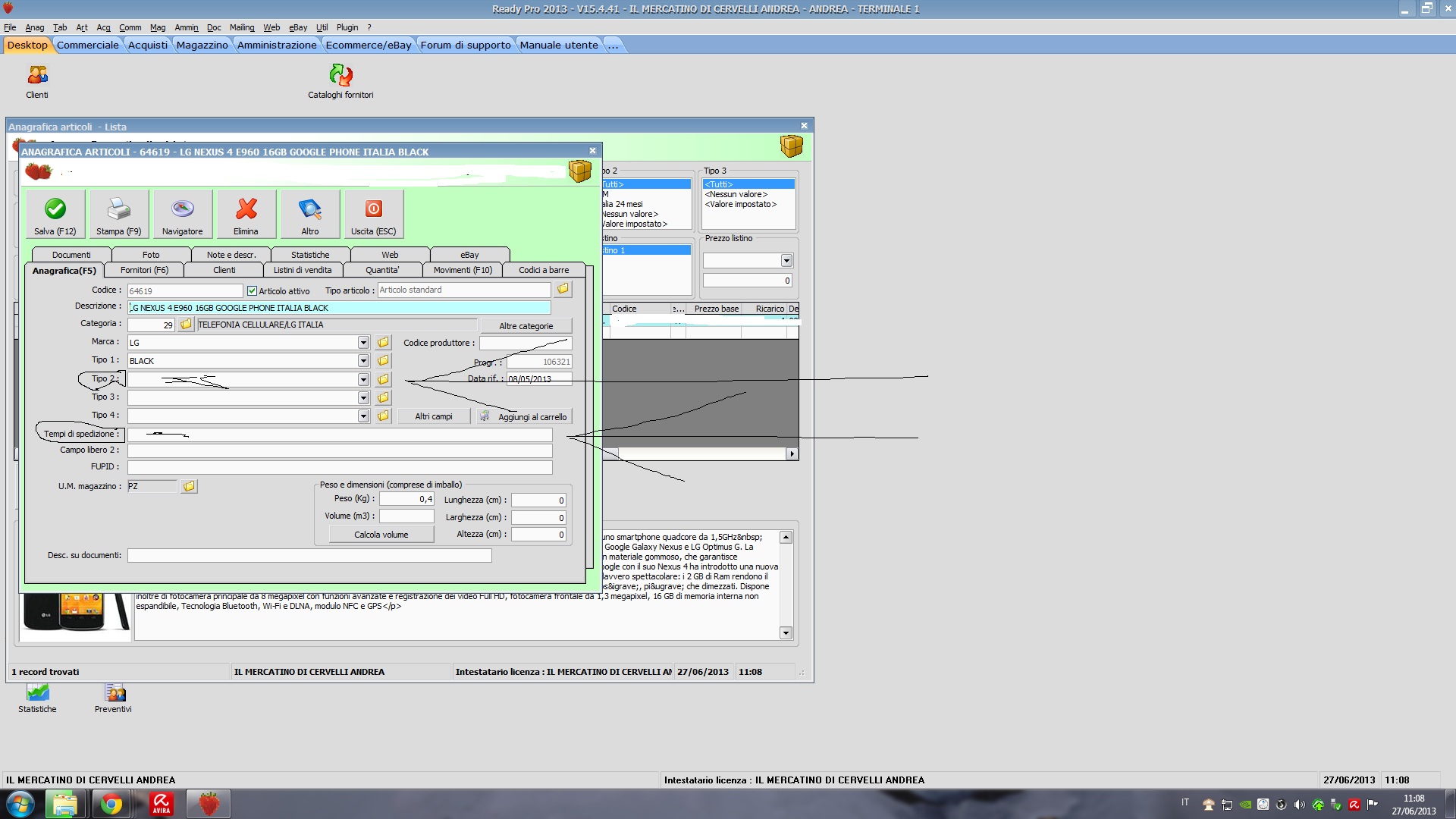Click Windows Start button
This screenshot has height=819, width=1456.
[20, 804]
